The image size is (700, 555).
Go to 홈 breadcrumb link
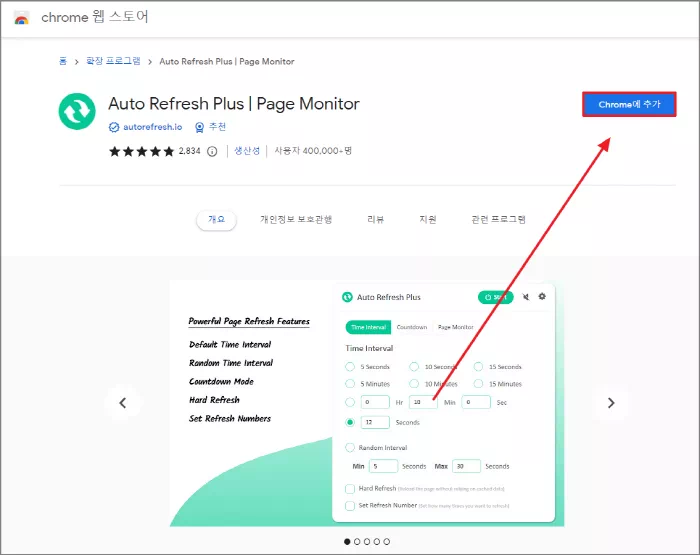[x=63, y=61]
